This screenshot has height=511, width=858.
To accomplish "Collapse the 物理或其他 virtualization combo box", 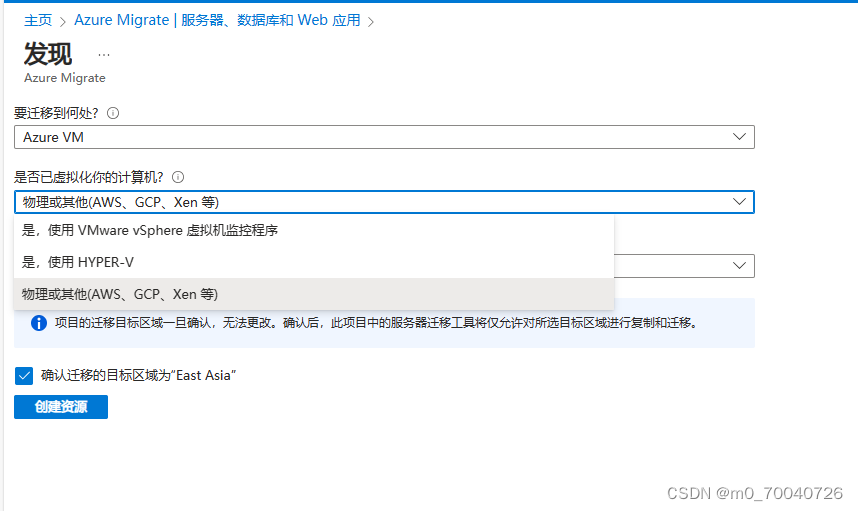I will tap(384, 202).
